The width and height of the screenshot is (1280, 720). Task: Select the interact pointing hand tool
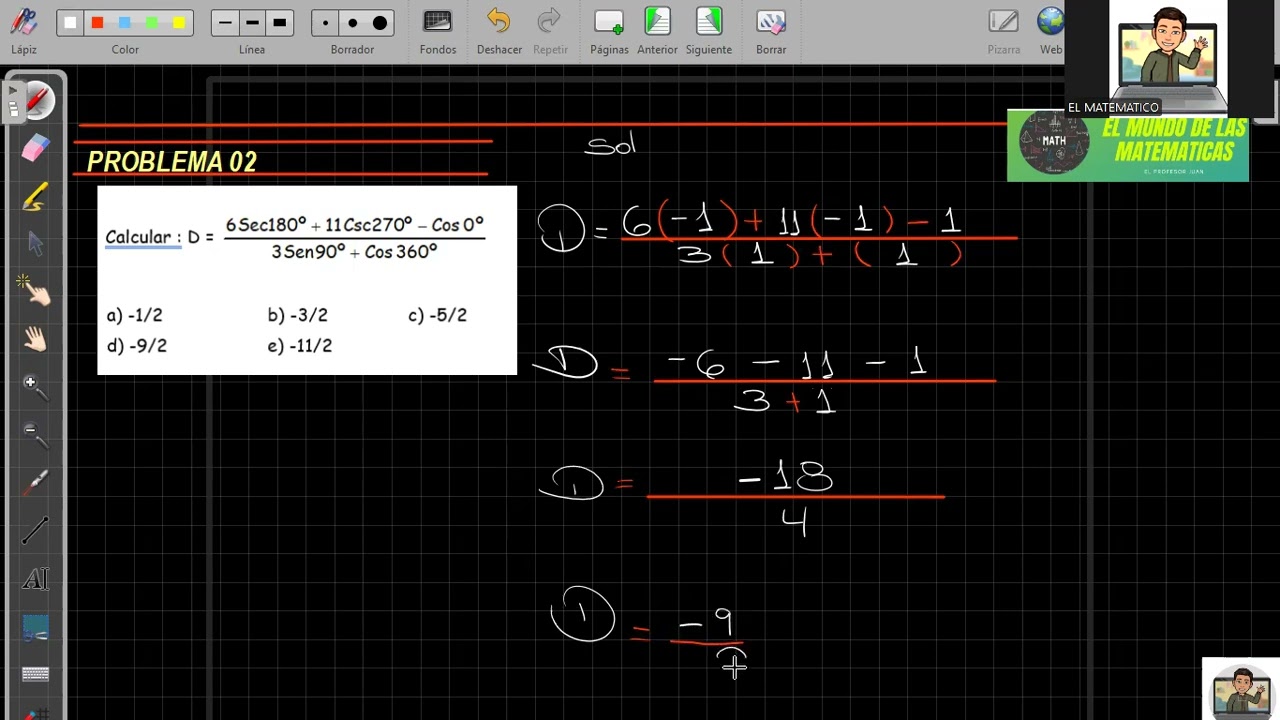click(35, 291)
